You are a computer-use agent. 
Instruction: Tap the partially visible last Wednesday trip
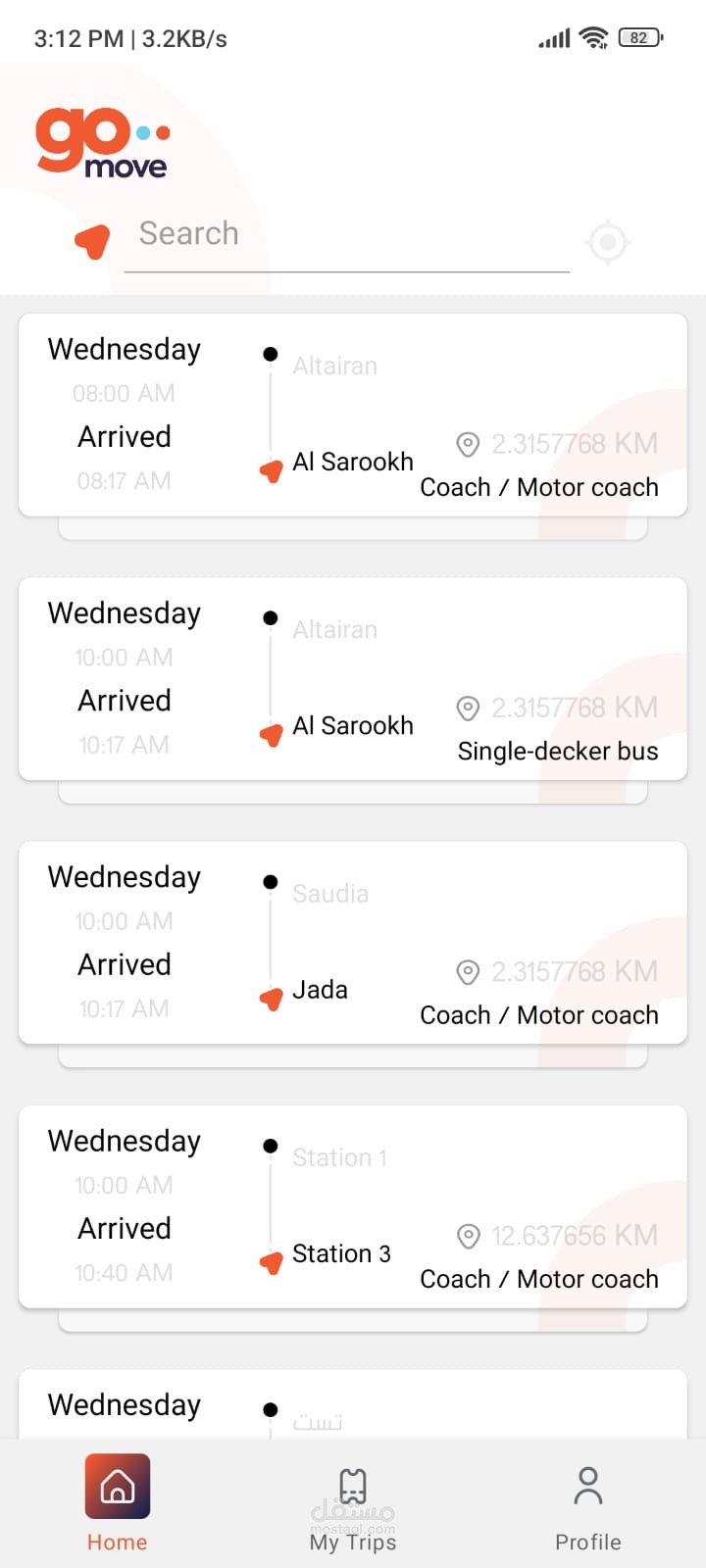tap(353, 1406)
